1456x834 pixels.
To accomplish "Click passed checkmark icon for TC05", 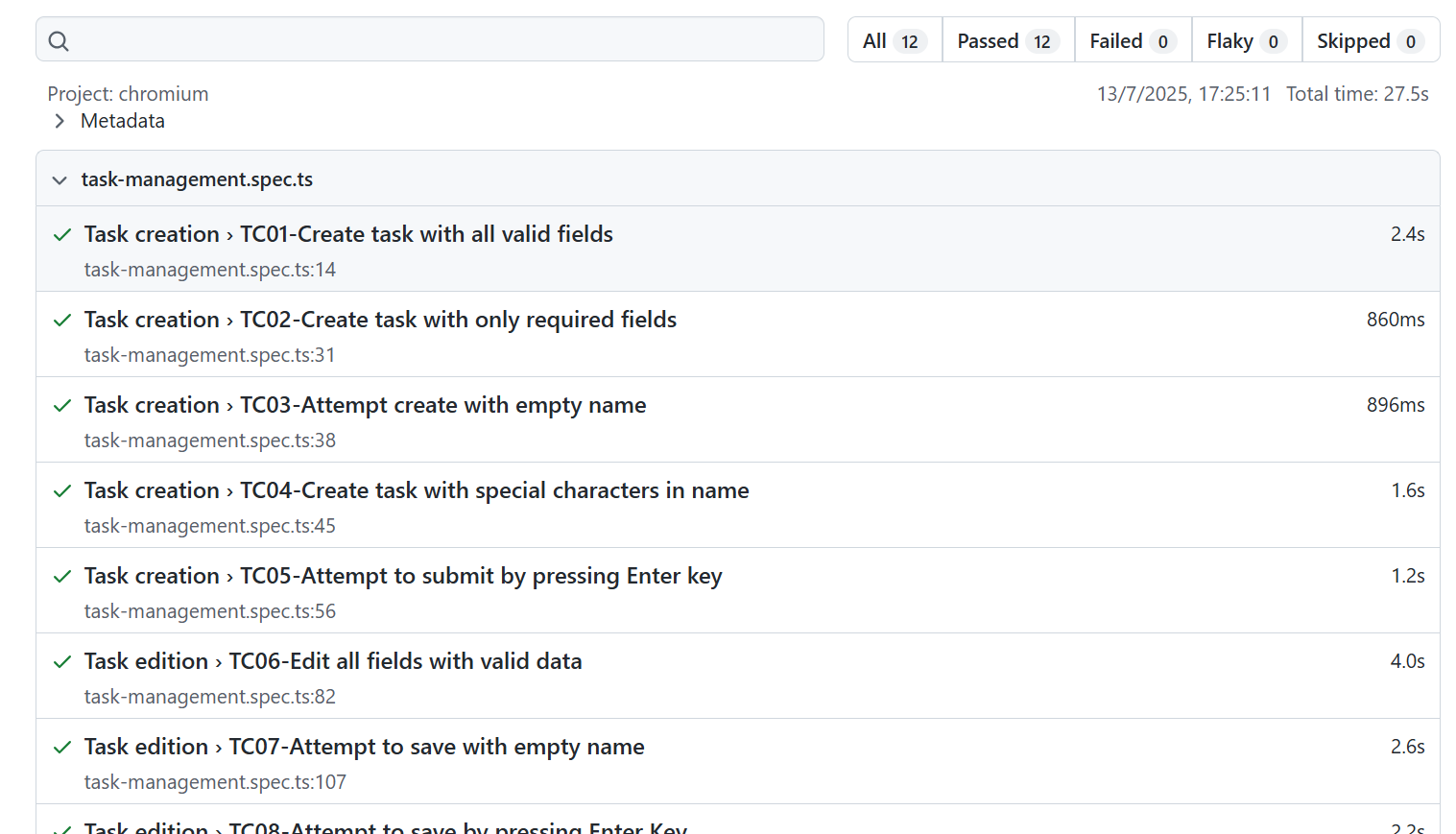I will 62,577.
